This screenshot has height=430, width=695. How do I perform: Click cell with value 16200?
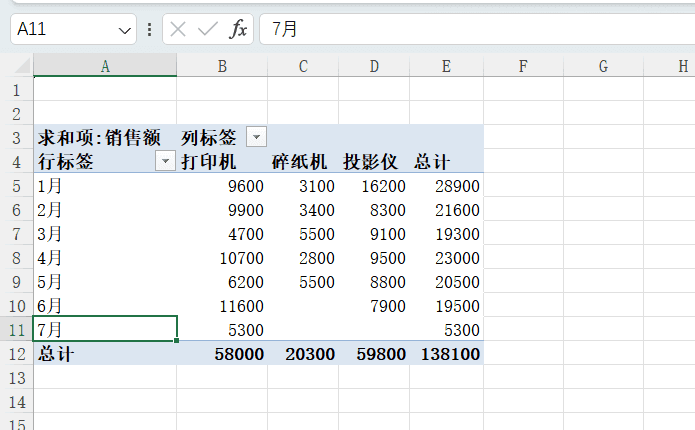[374, 186]
